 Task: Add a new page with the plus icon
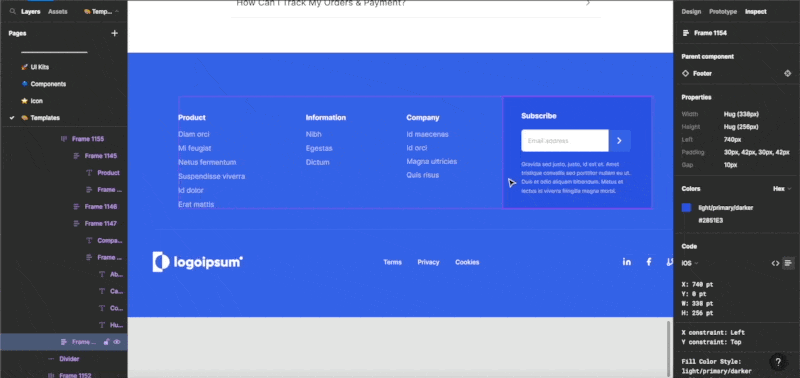(114, 33)
